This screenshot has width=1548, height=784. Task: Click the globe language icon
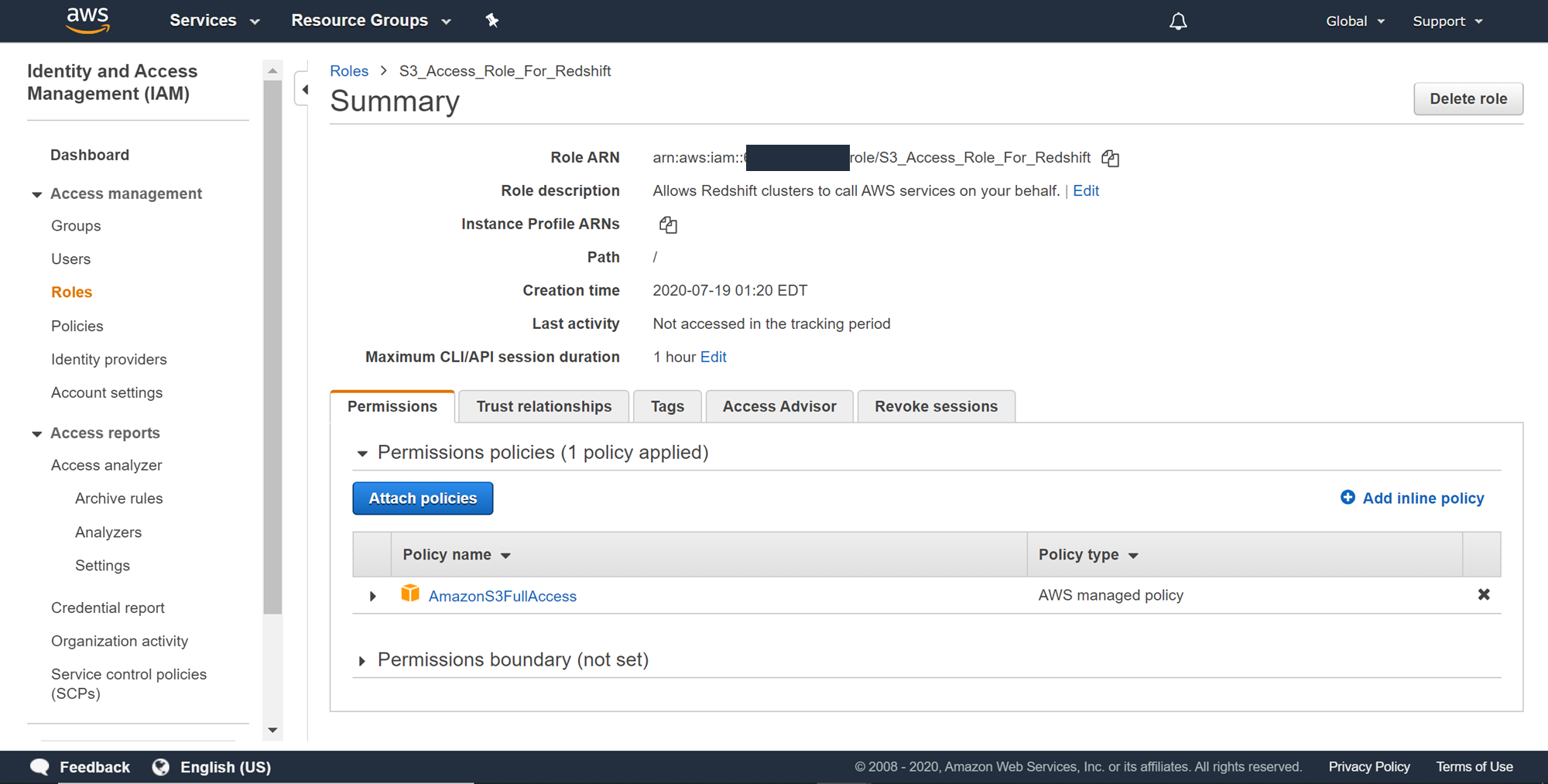pyautogui.click(x=161, y=767)
